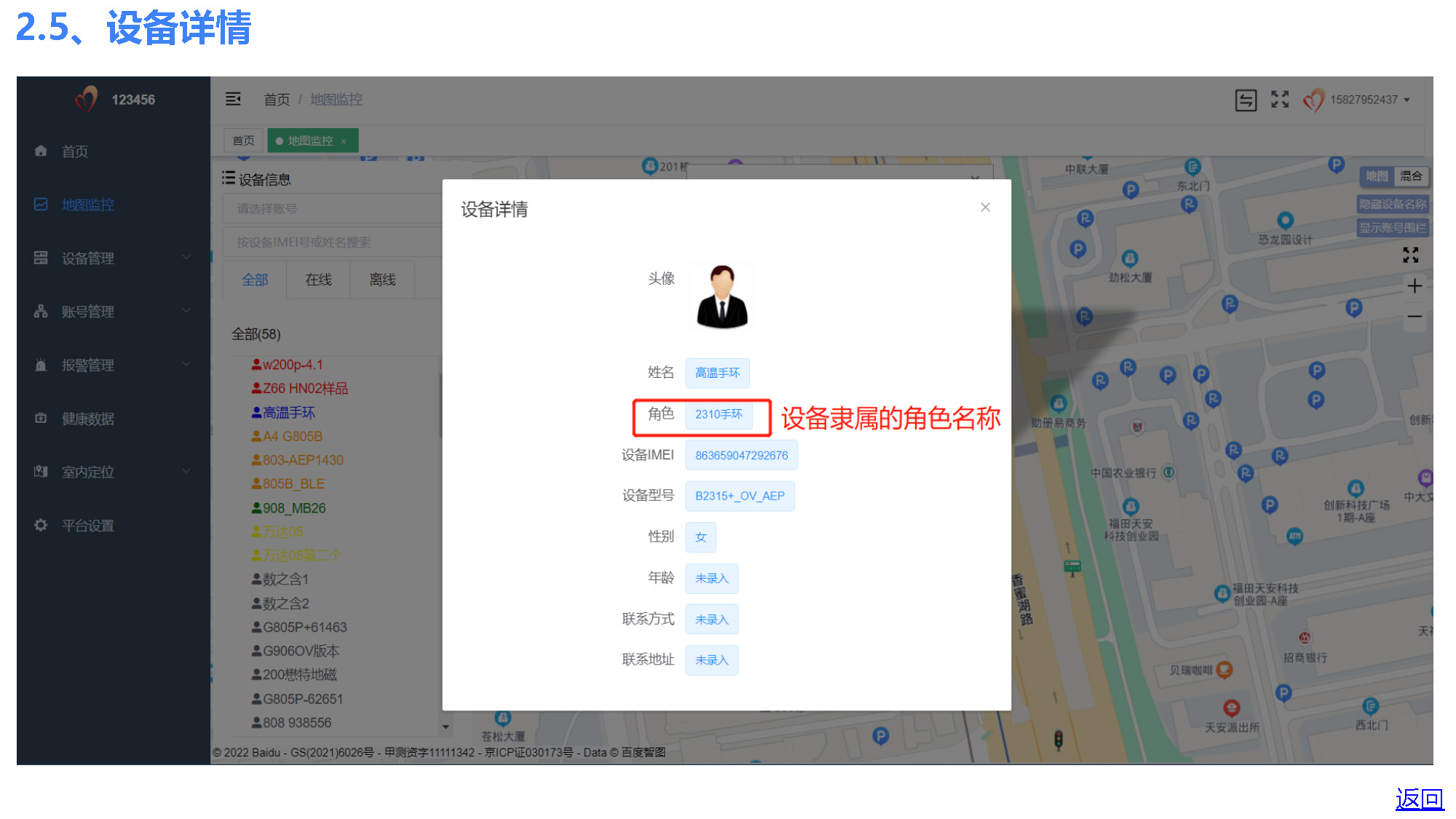Click scroll-down arrow of device list
Image resolution: width=1456 pixels, height=819 pixels.
pyautogui.click(x=446, y=727)
